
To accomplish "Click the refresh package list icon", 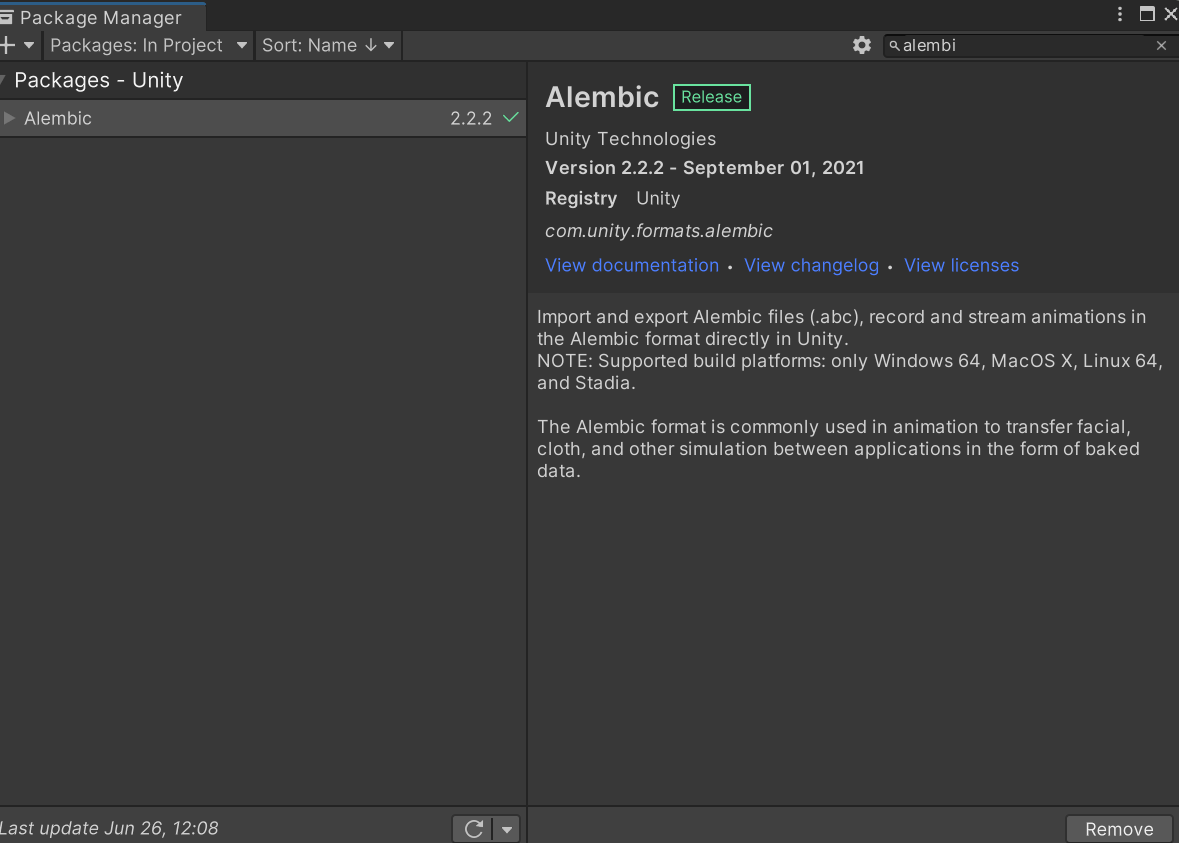I will coord(474,829).
